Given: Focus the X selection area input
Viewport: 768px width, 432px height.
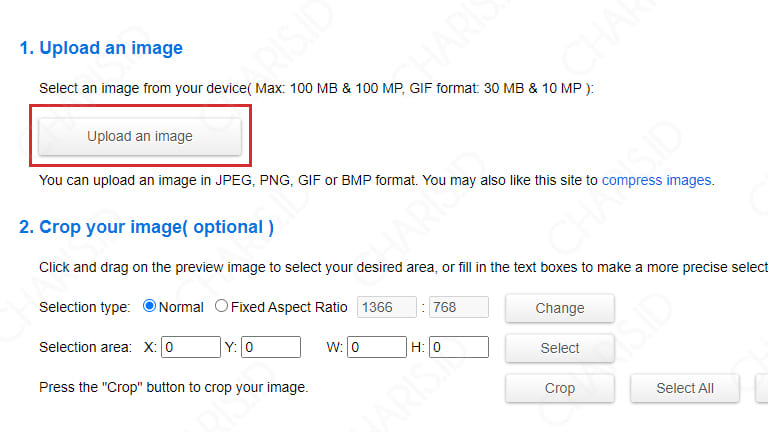Looking at the screenshot, I should (x=191, y=347).
